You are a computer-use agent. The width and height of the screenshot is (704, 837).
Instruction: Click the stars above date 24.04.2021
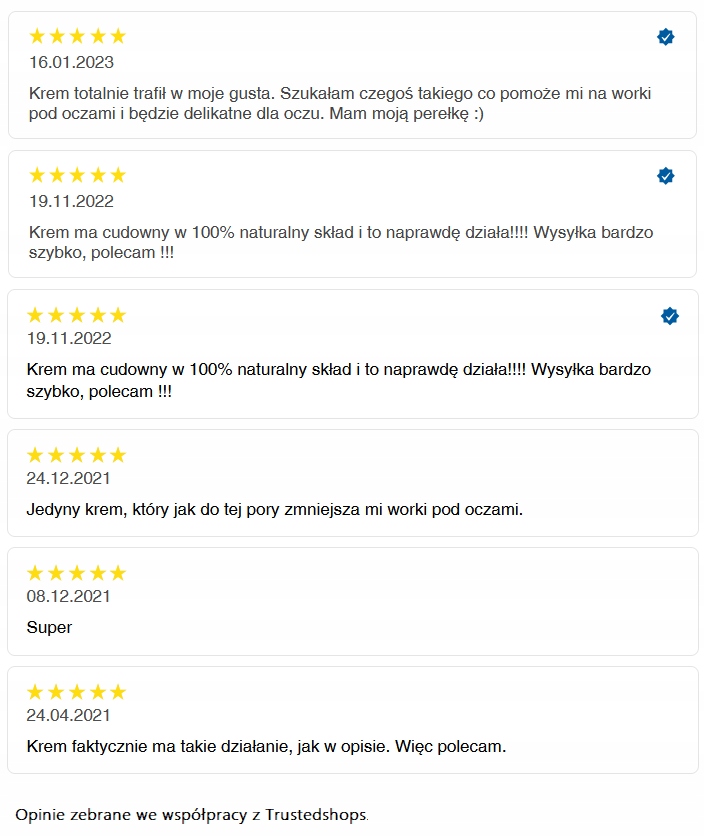coord(76,692)
